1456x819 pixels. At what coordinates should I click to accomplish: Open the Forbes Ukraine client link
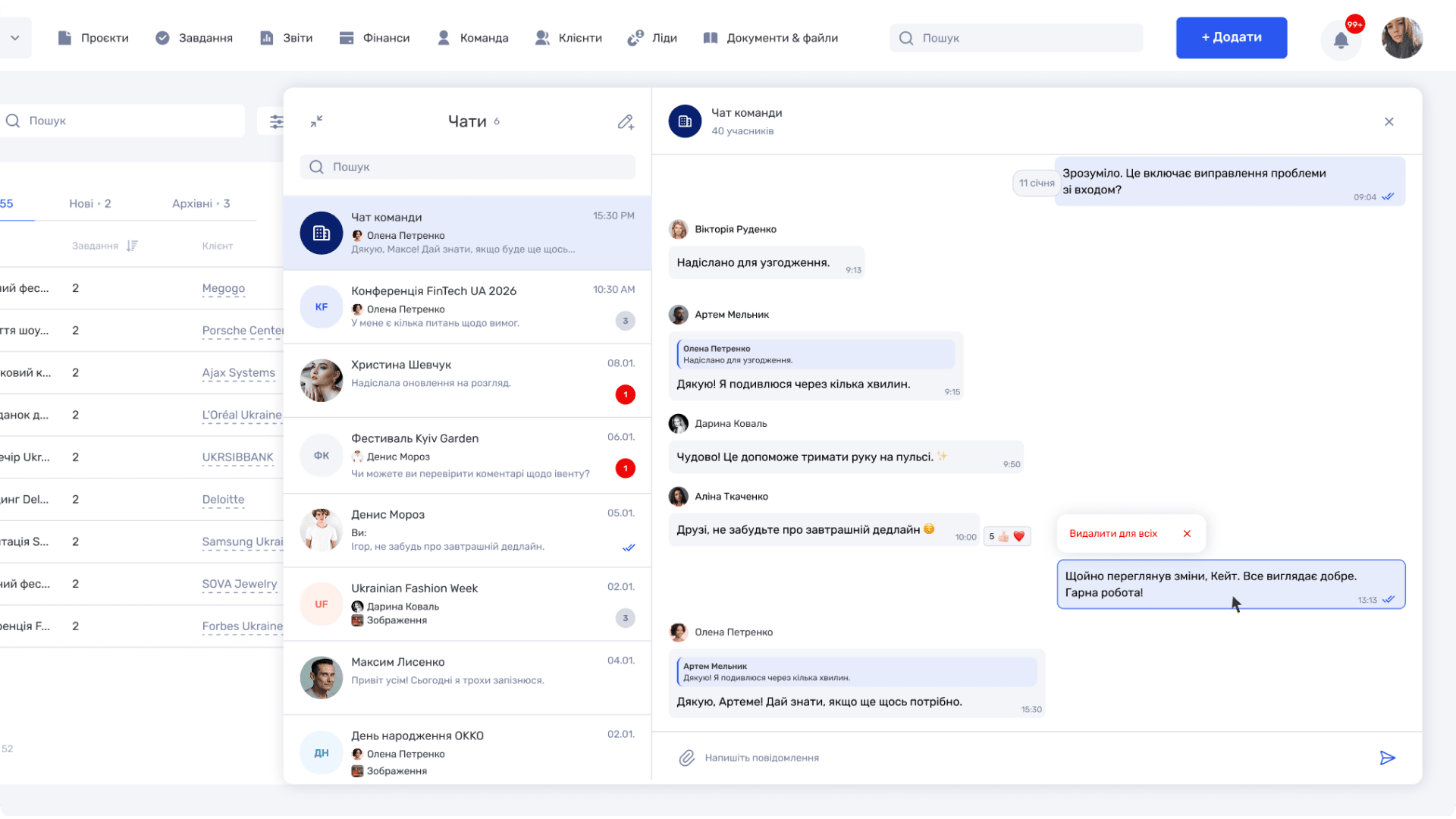click(x=243, y=626)
